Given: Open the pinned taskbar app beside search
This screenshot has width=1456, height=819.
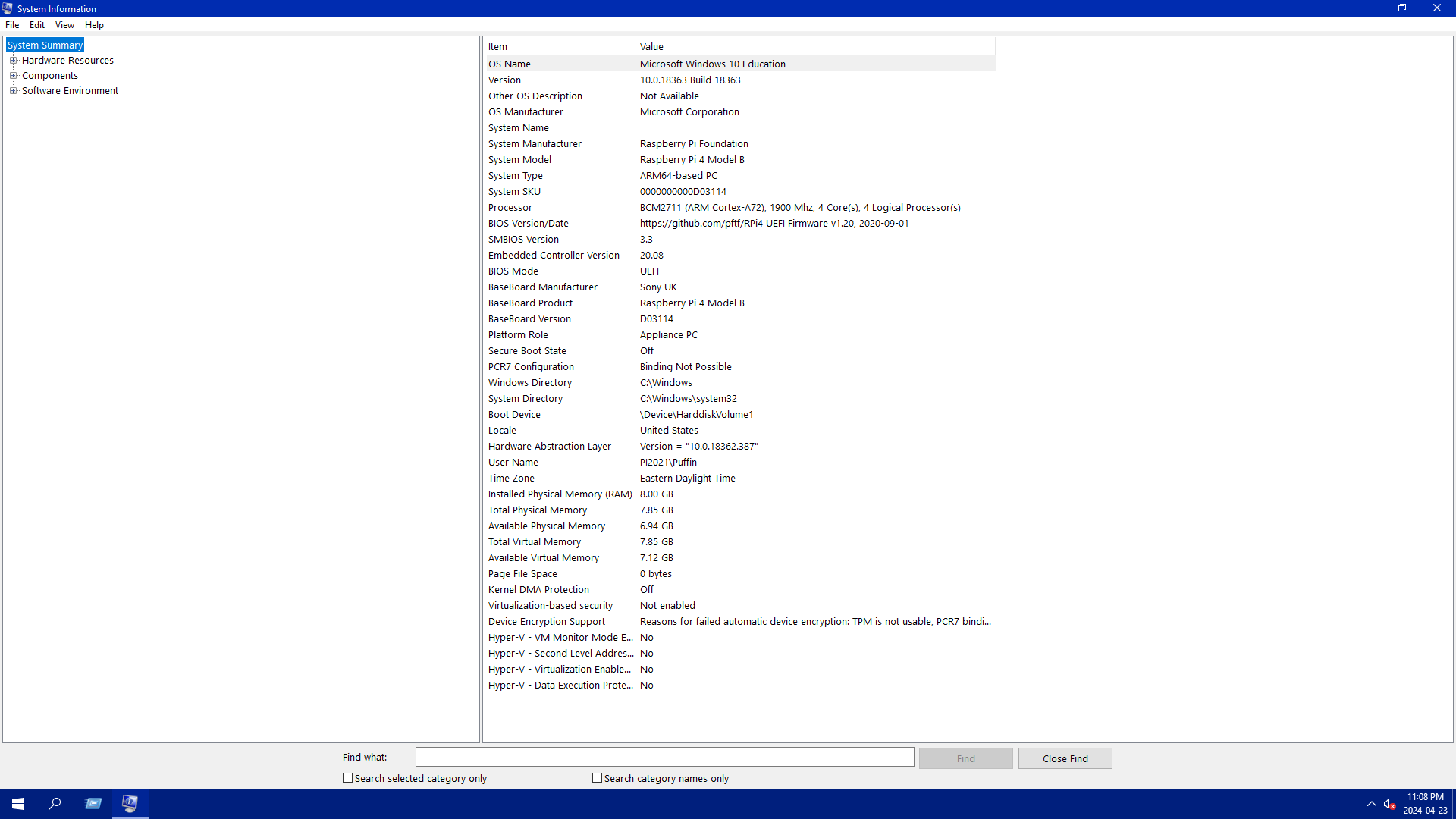Looking at the screenshot, I should [93, 804].
